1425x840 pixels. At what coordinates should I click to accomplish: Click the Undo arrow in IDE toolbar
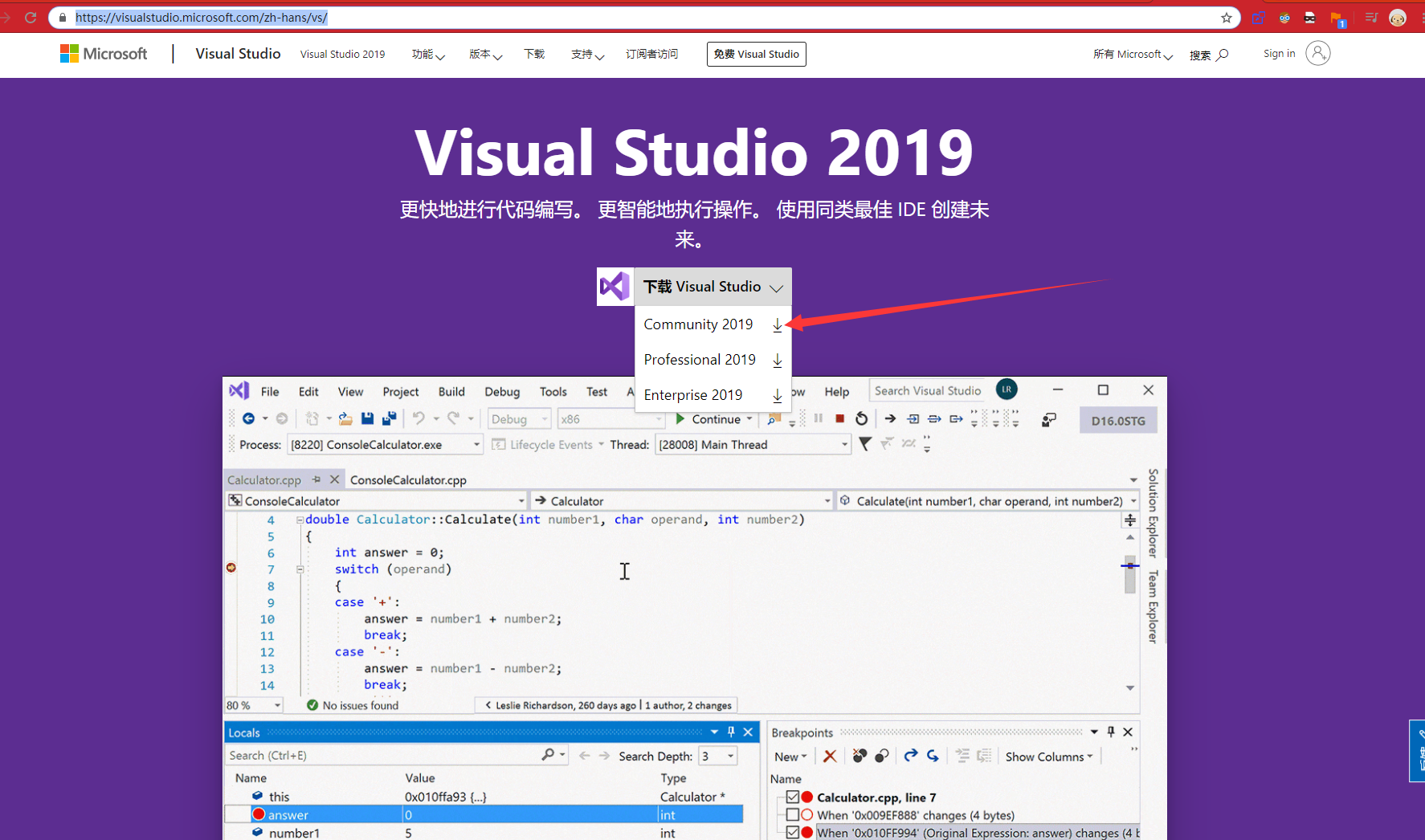click(x=419, y=418)
